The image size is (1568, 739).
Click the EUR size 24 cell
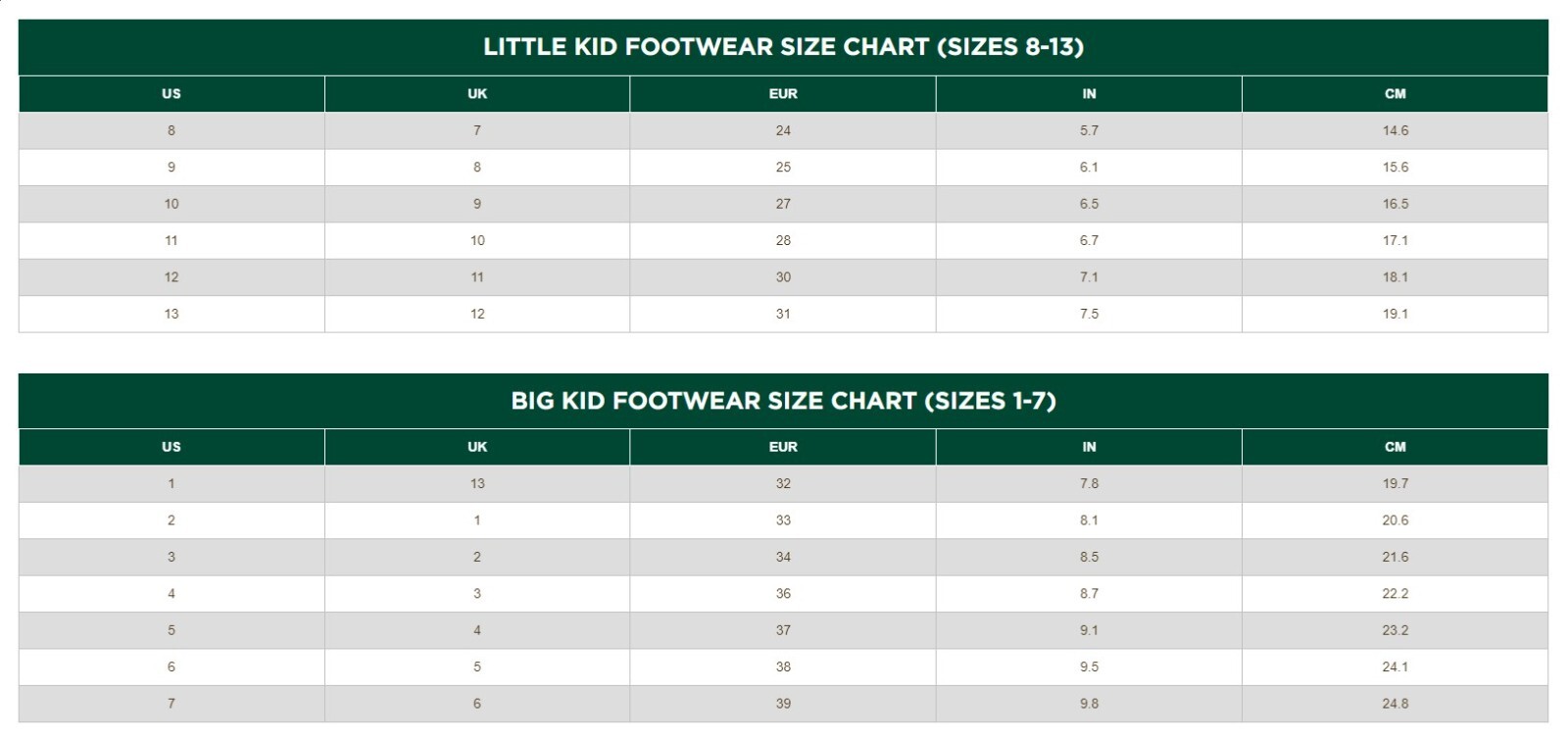point(783,130)
